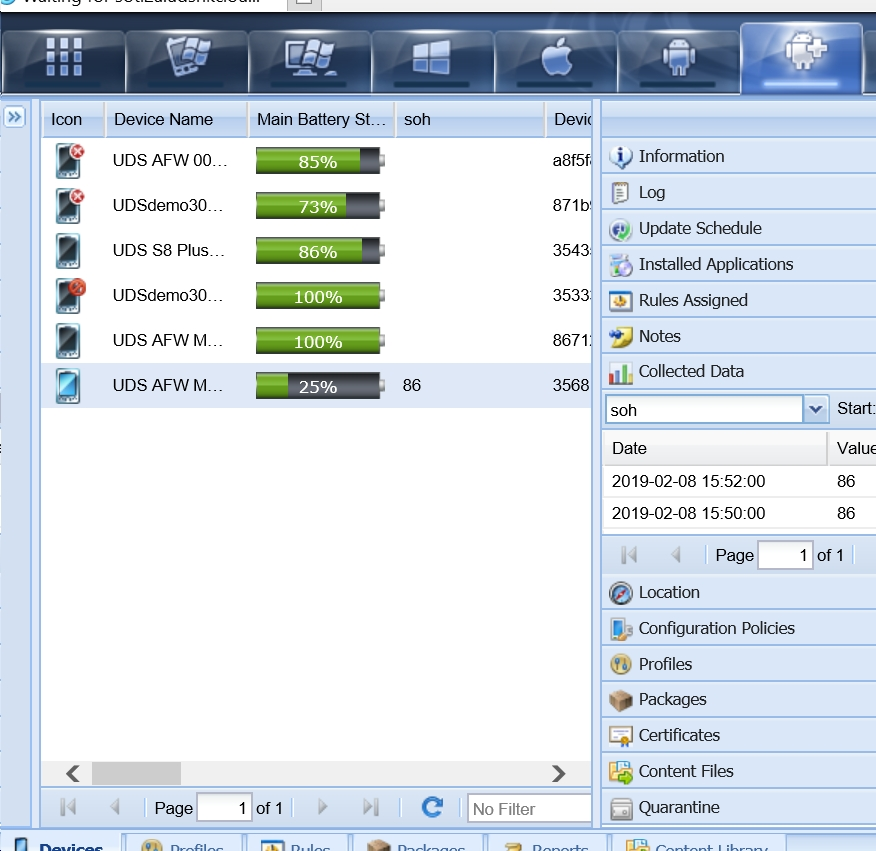Click the device list page number field
Screen dimensions: 876x851
click(x=224, y=808)
